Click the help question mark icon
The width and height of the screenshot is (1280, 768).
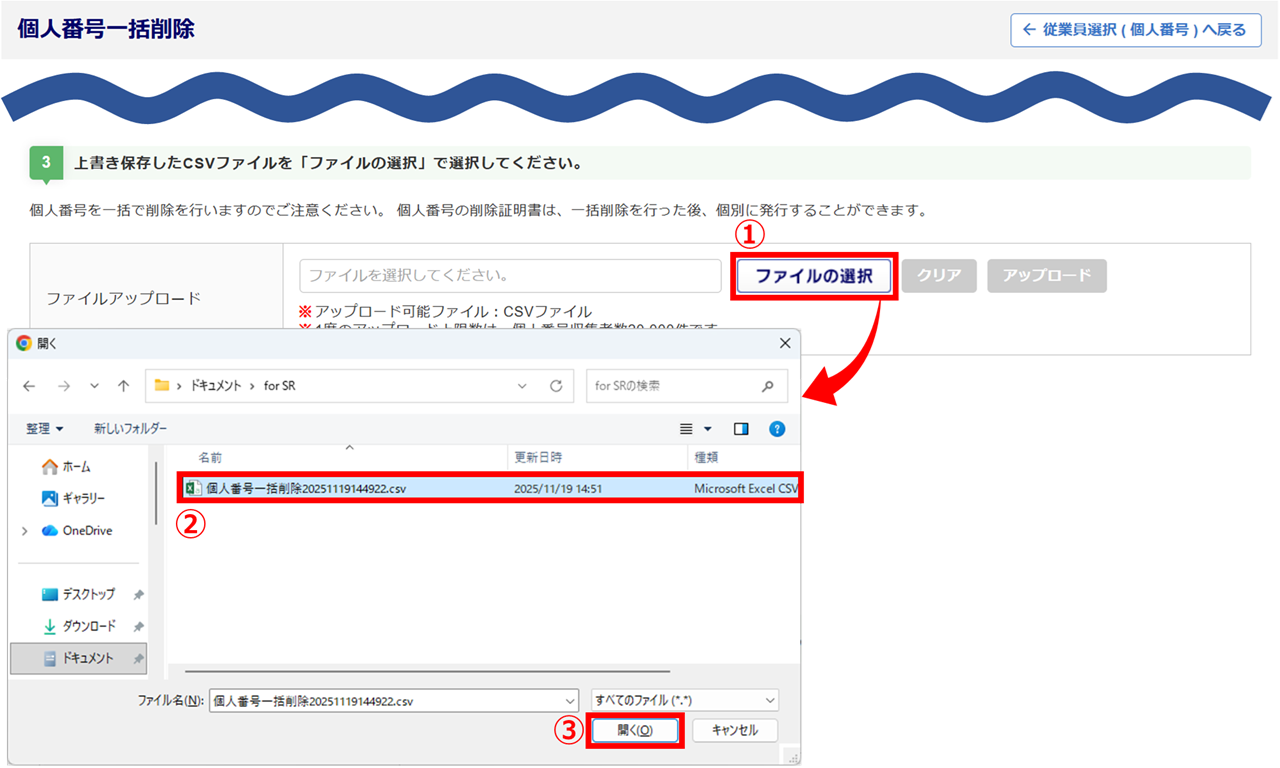(x=776, y=429)
